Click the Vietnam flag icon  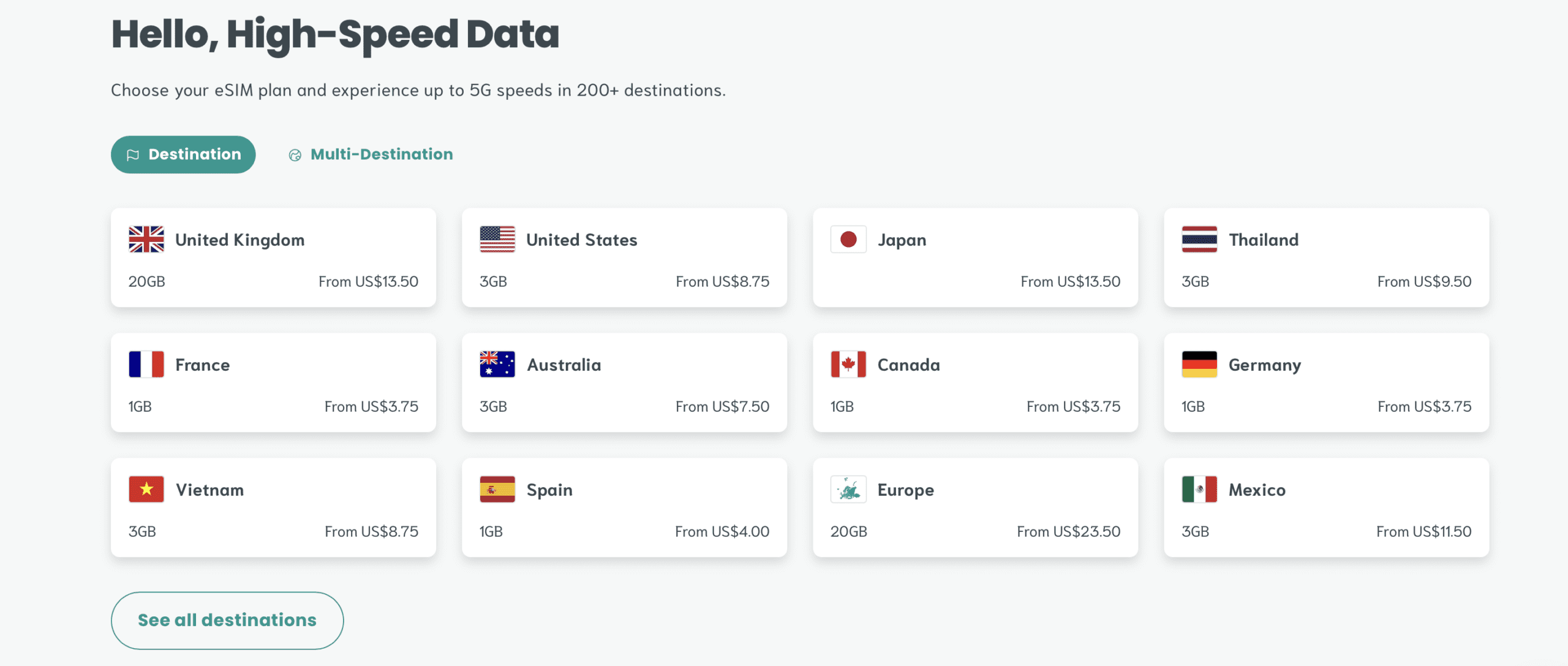click(x=146, y=490)
